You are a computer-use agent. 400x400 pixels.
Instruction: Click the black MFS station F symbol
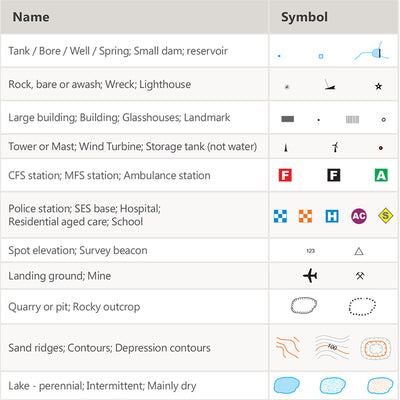[333, 175]
